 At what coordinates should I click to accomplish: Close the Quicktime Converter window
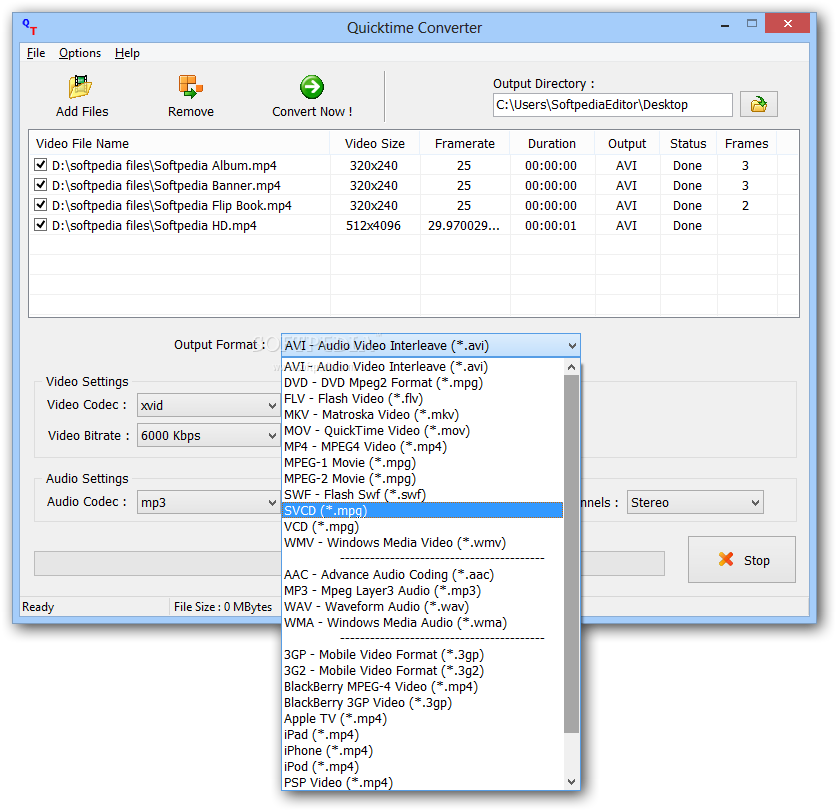tap(787, 23)
